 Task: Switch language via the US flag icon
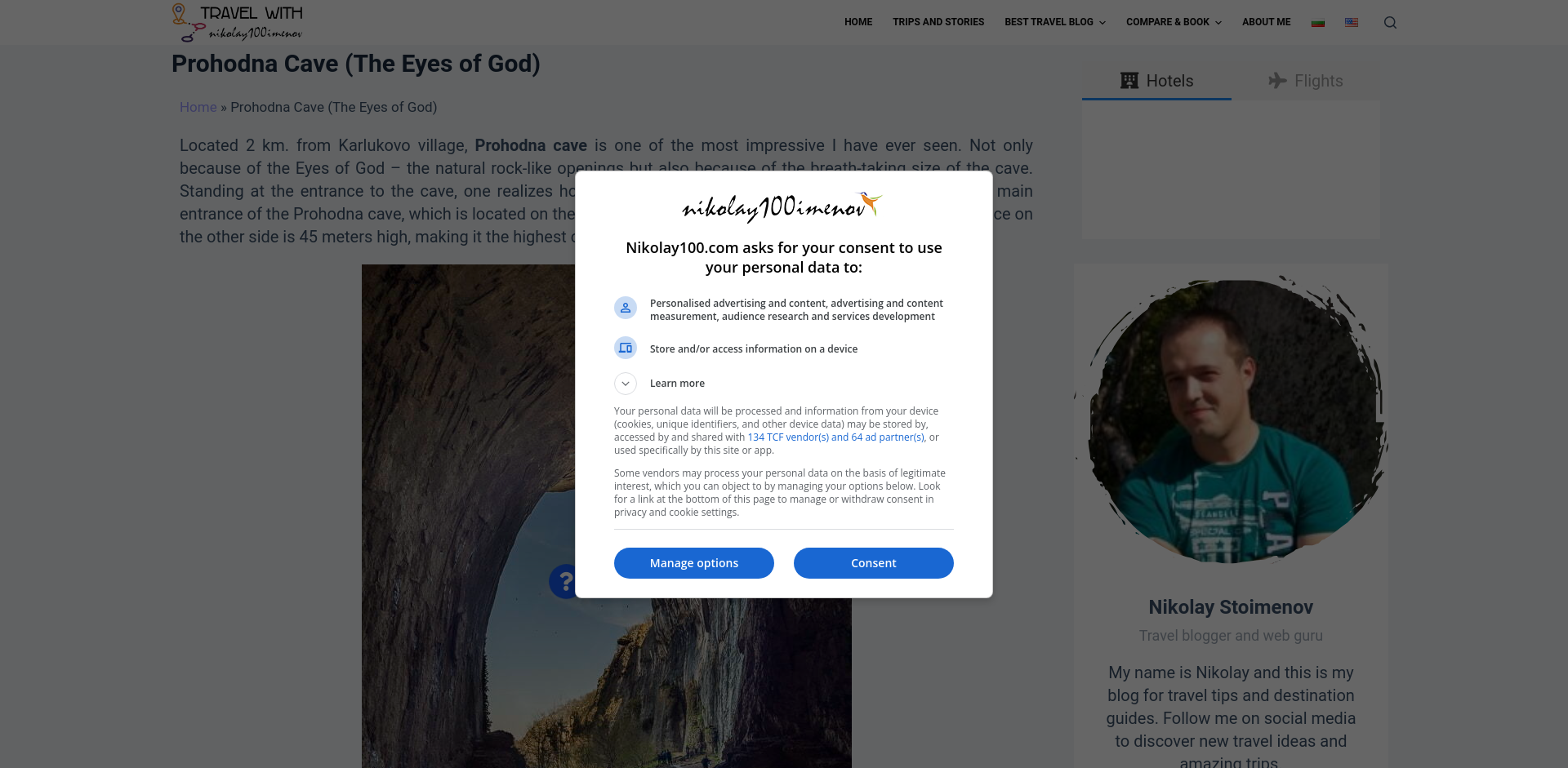[x=1352, y=23]
